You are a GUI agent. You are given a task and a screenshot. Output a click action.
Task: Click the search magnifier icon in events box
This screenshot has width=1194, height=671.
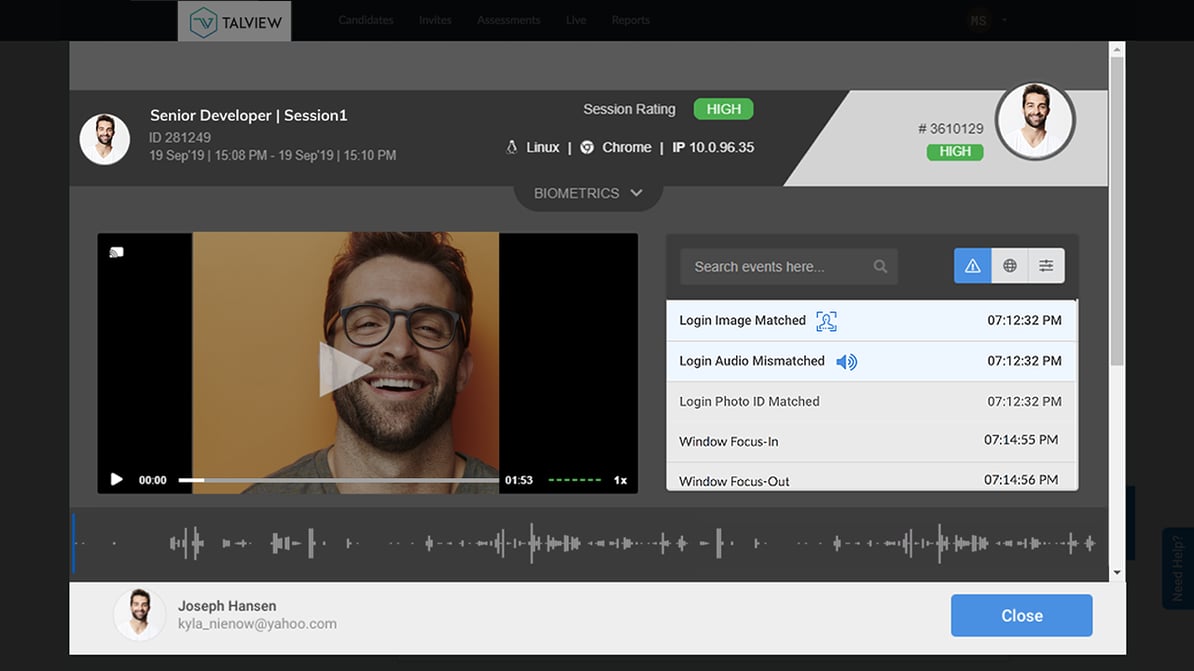pyautogui.click(x=880, y=267)
